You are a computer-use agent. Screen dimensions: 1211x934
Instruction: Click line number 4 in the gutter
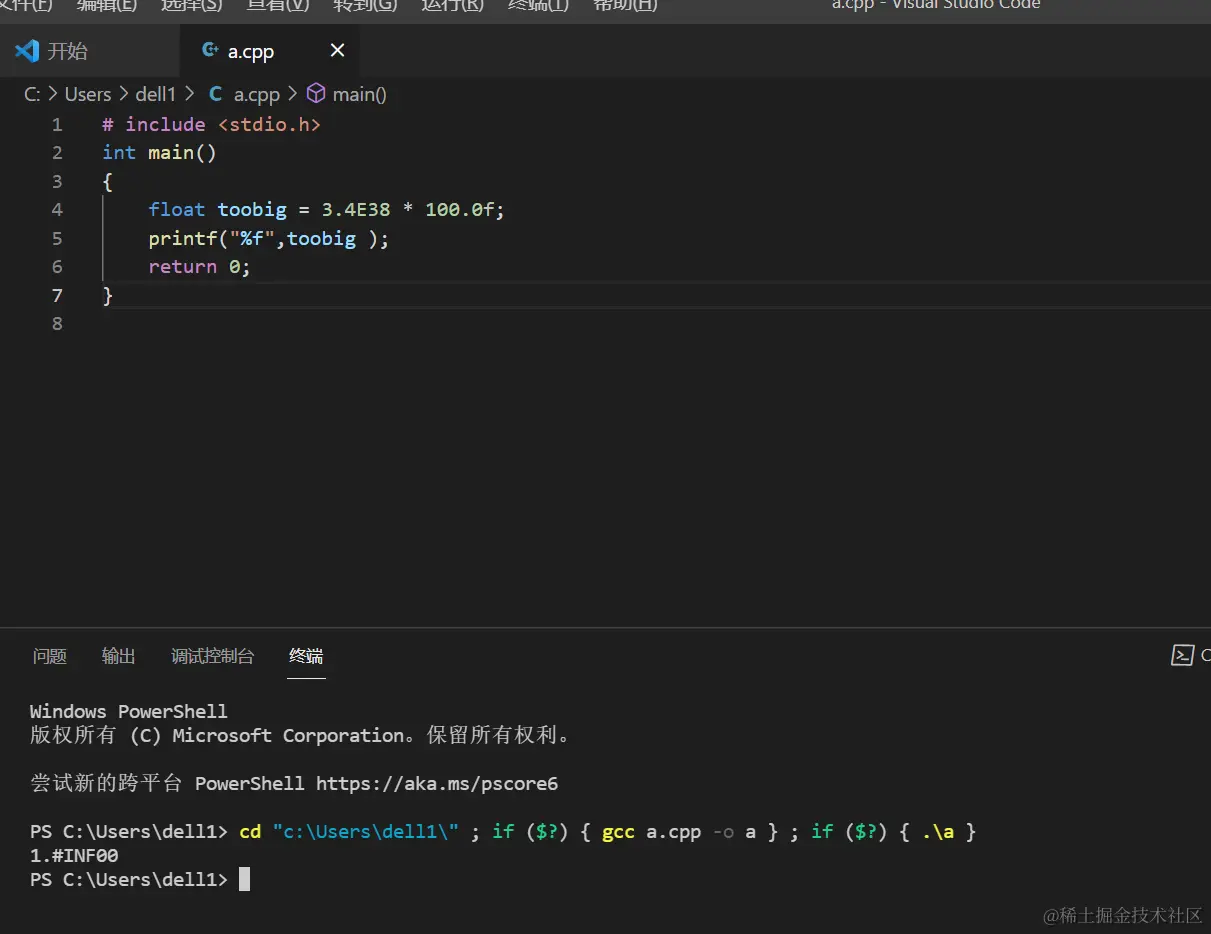tap(57, 209)
